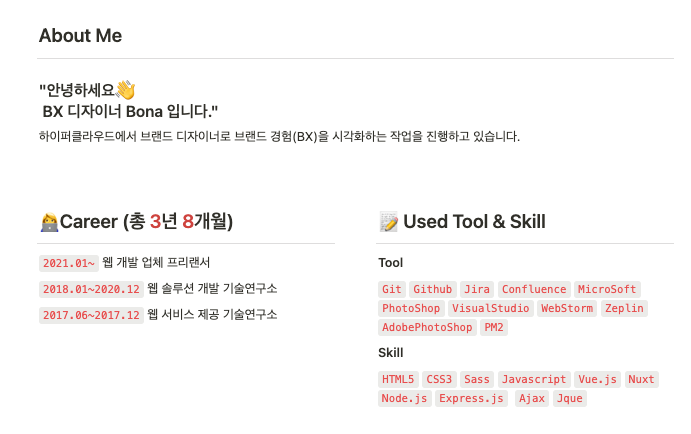Click the Javascript skill tag

pyautogui.click(x=534, y=379)
